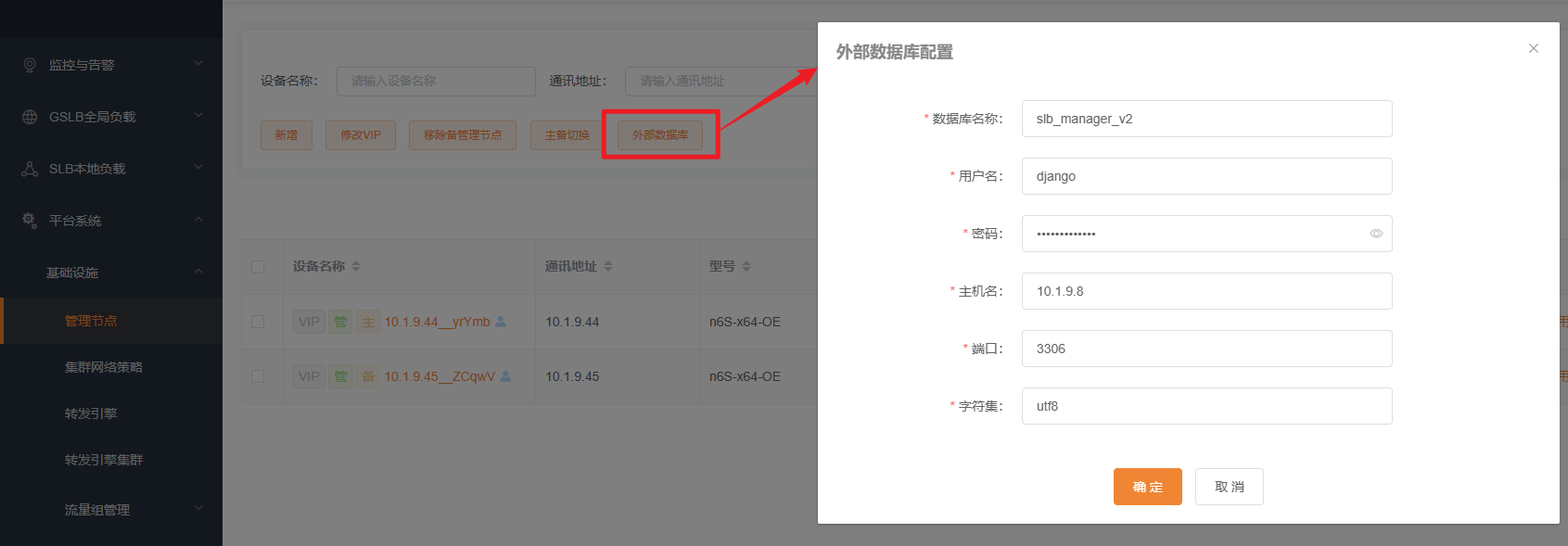Click VIP tag in 10.1.9.45 row
The height and width of the screenshot is (546, 1568).
click(309, 376)
